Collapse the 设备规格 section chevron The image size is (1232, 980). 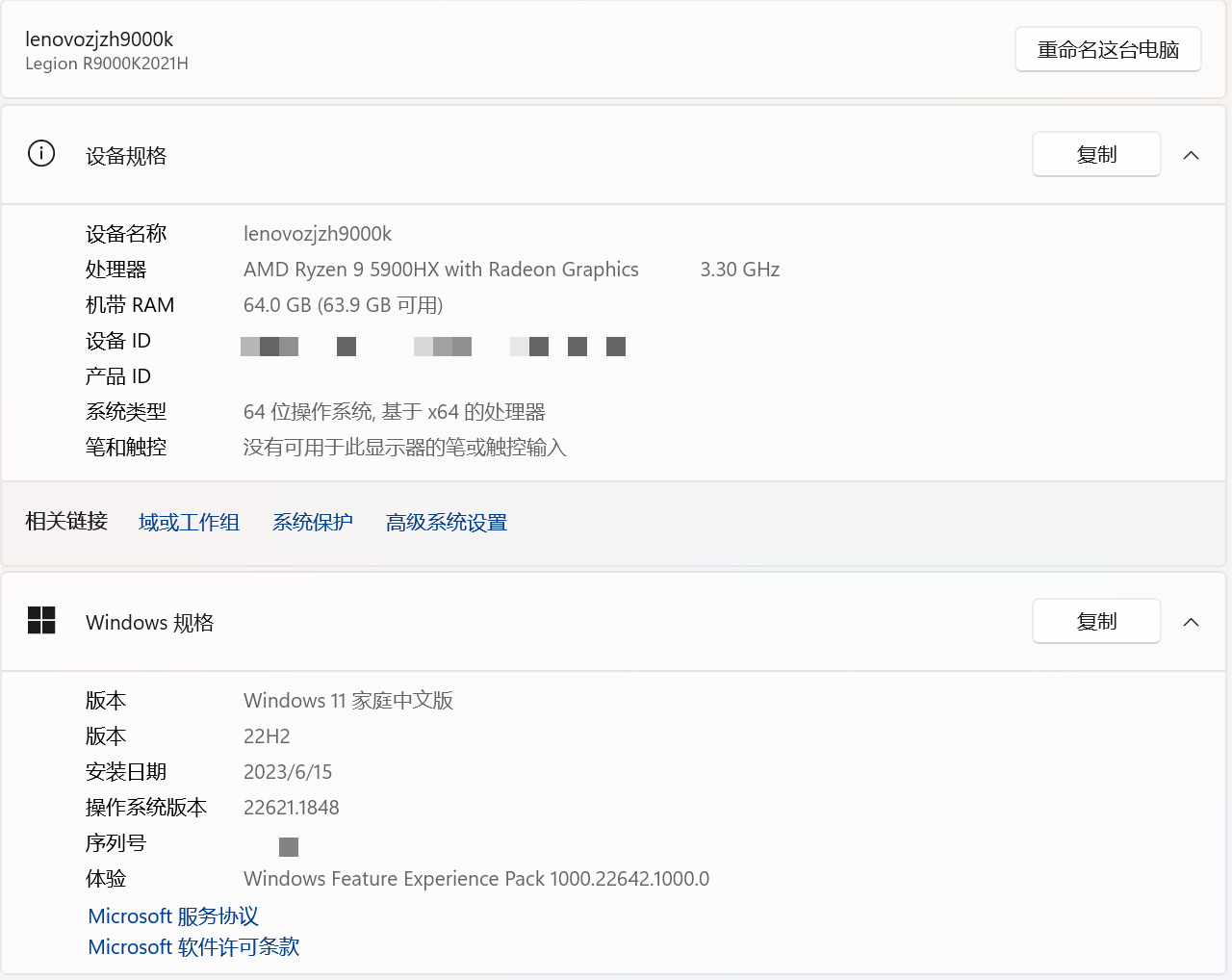point(1191,155)
